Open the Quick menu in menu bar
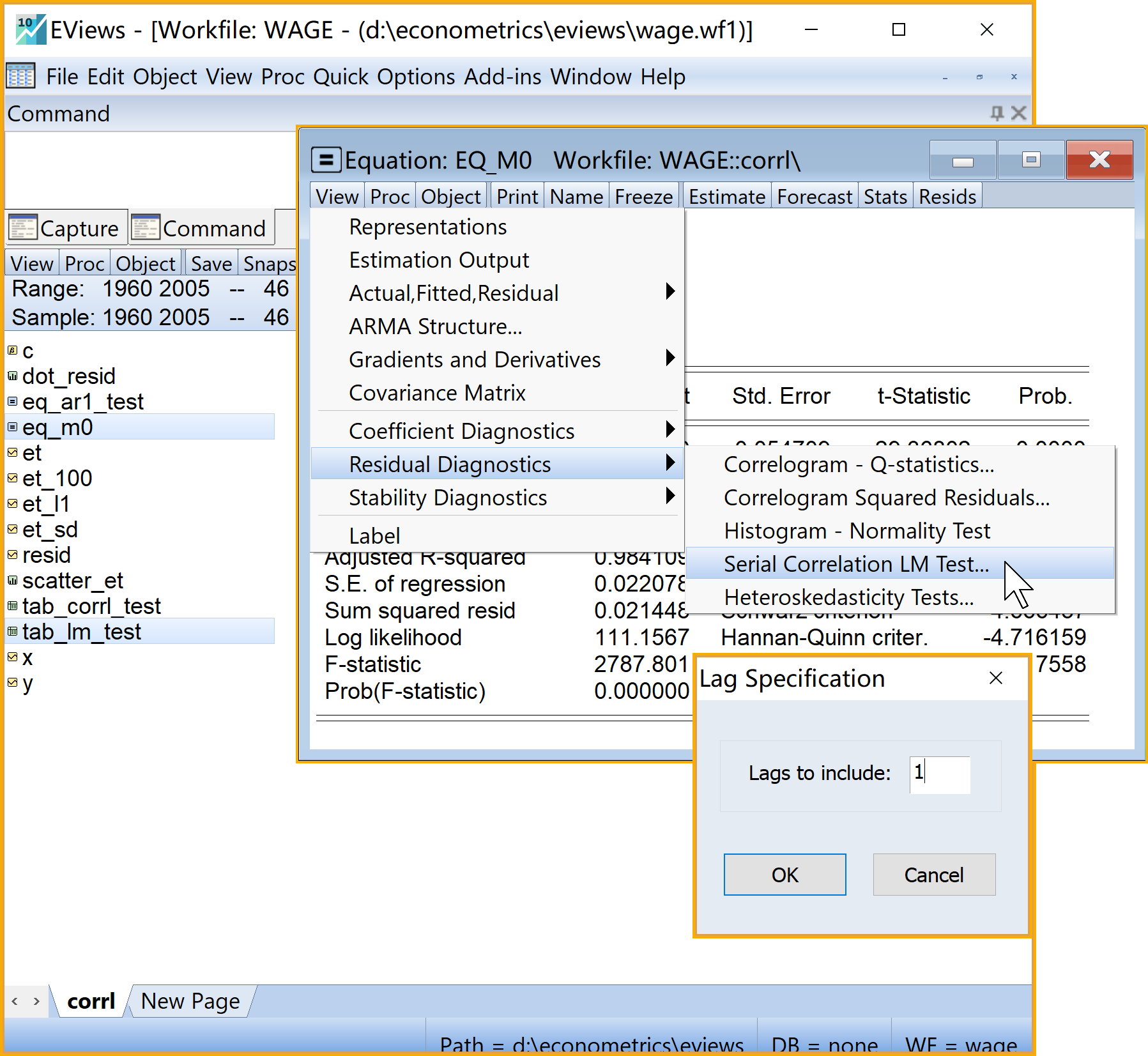The image size is (1148, 1056). [341, 77]
